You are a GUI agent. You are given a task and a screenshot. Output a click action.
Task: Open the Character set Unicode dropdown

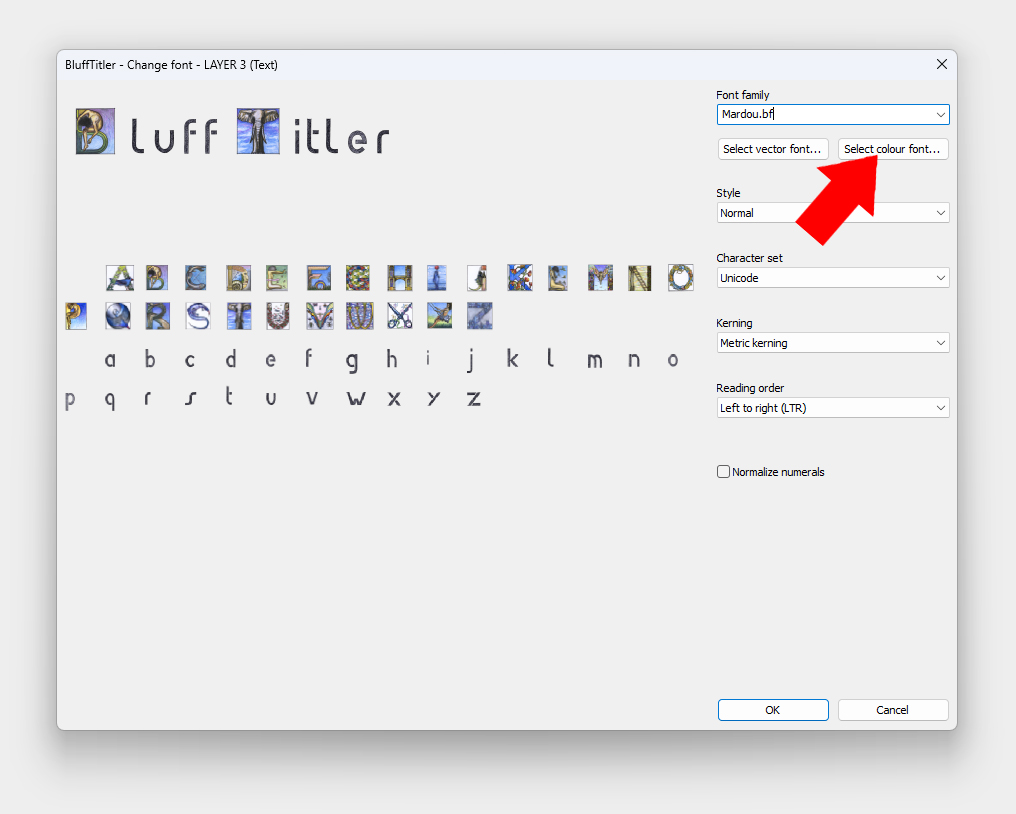[833, 278]
